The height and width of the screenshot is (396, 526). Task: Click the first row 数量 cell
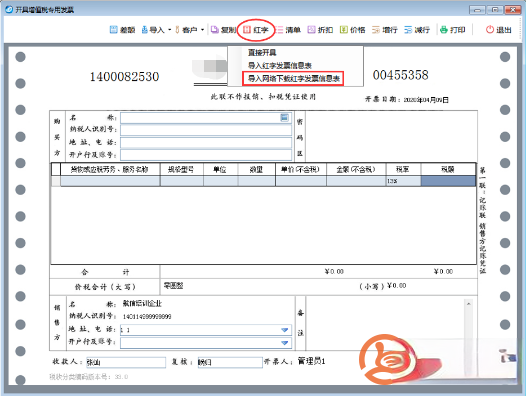[x=257, y=181]
